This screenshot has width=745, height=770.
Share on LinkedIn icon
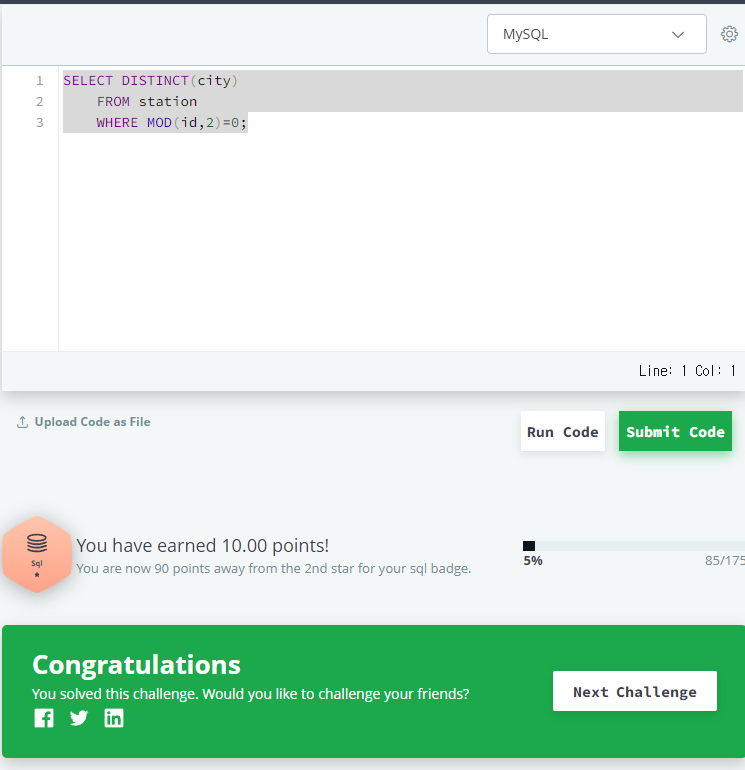(113, 718)
